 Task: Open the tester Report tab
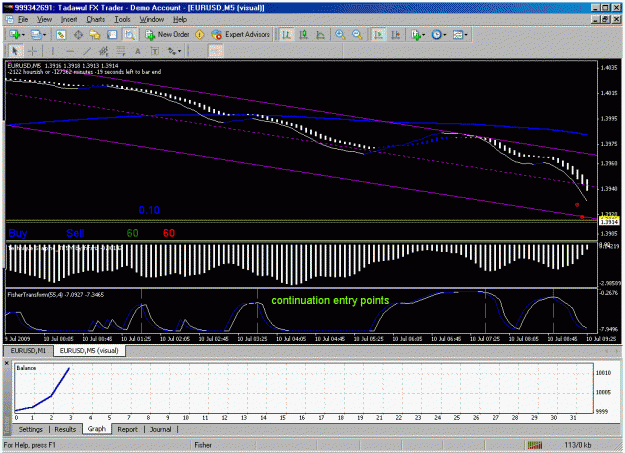click(127, 429)
